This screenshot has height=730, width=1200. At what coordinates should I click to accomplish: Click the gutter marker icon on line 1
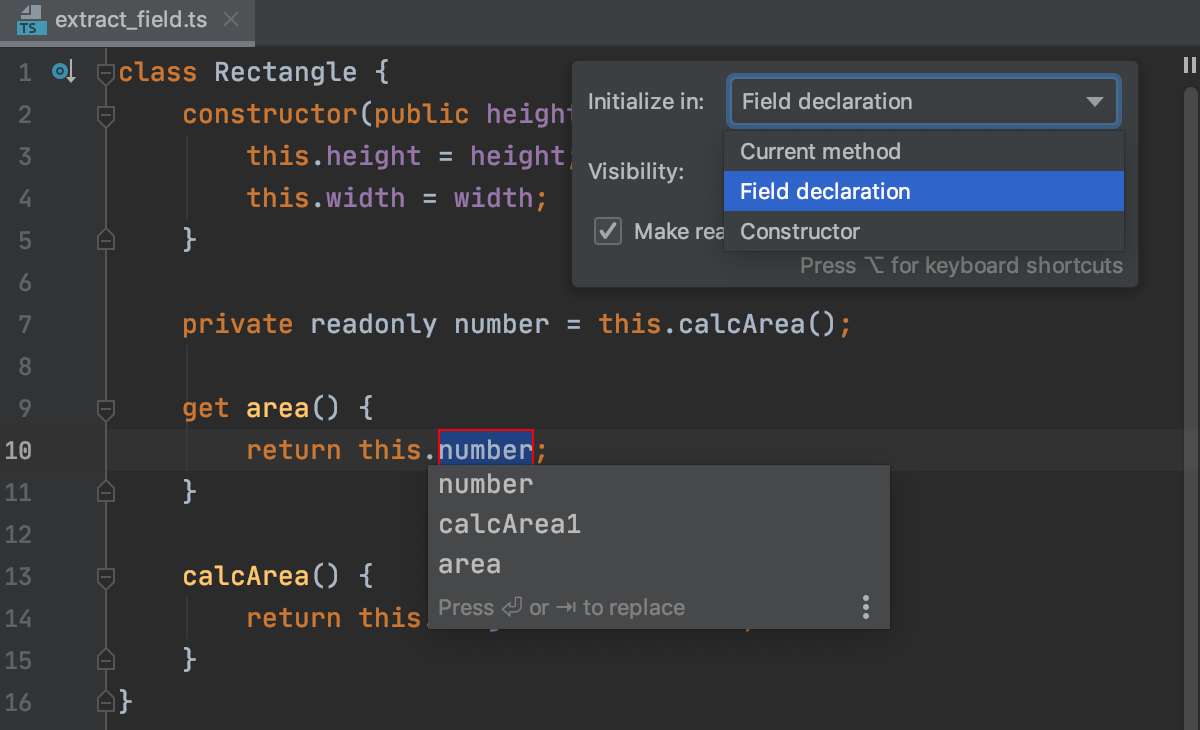64,72
